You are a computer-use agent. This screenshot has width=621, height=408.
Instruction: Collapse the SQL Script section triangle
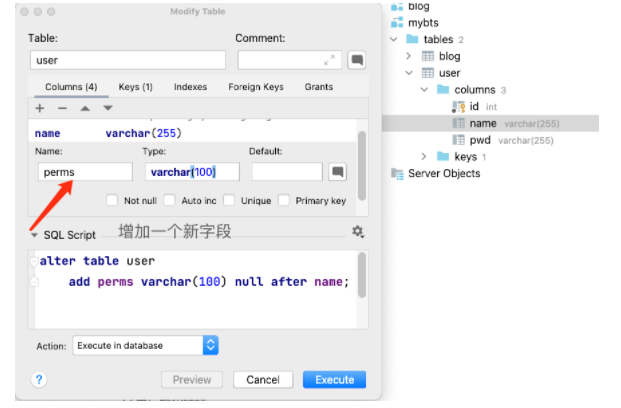(34, 235)
